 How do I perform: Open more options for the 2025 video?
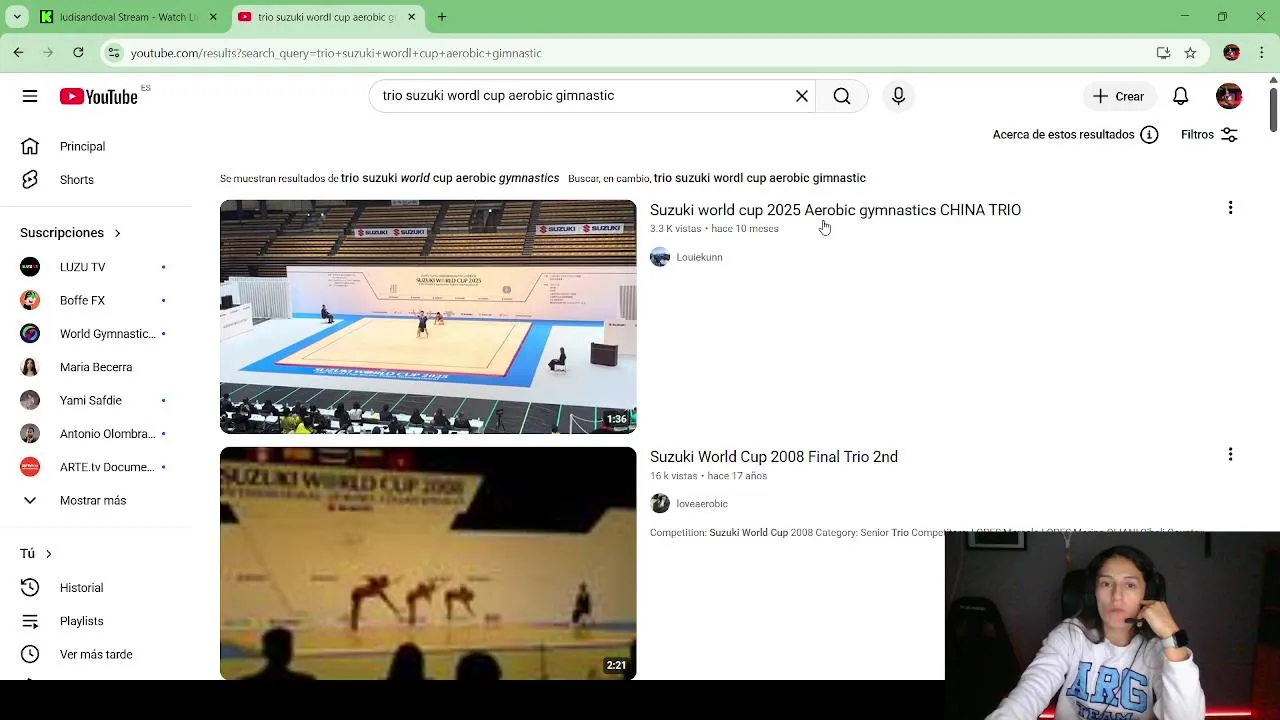[x=1230, y=208]
